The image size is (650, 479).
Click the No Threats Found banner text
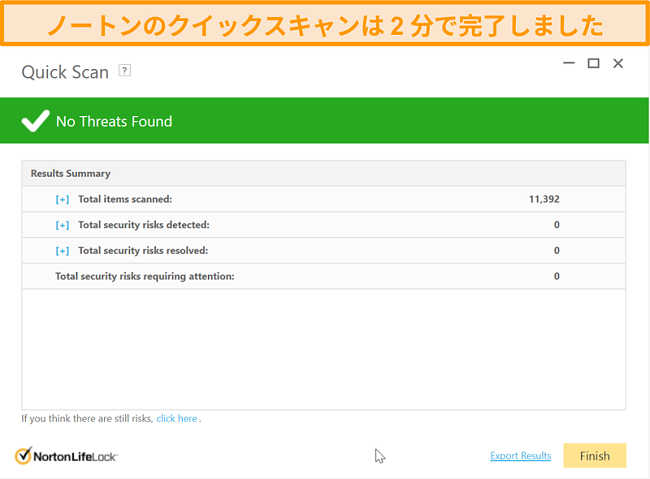click(114, 122)
